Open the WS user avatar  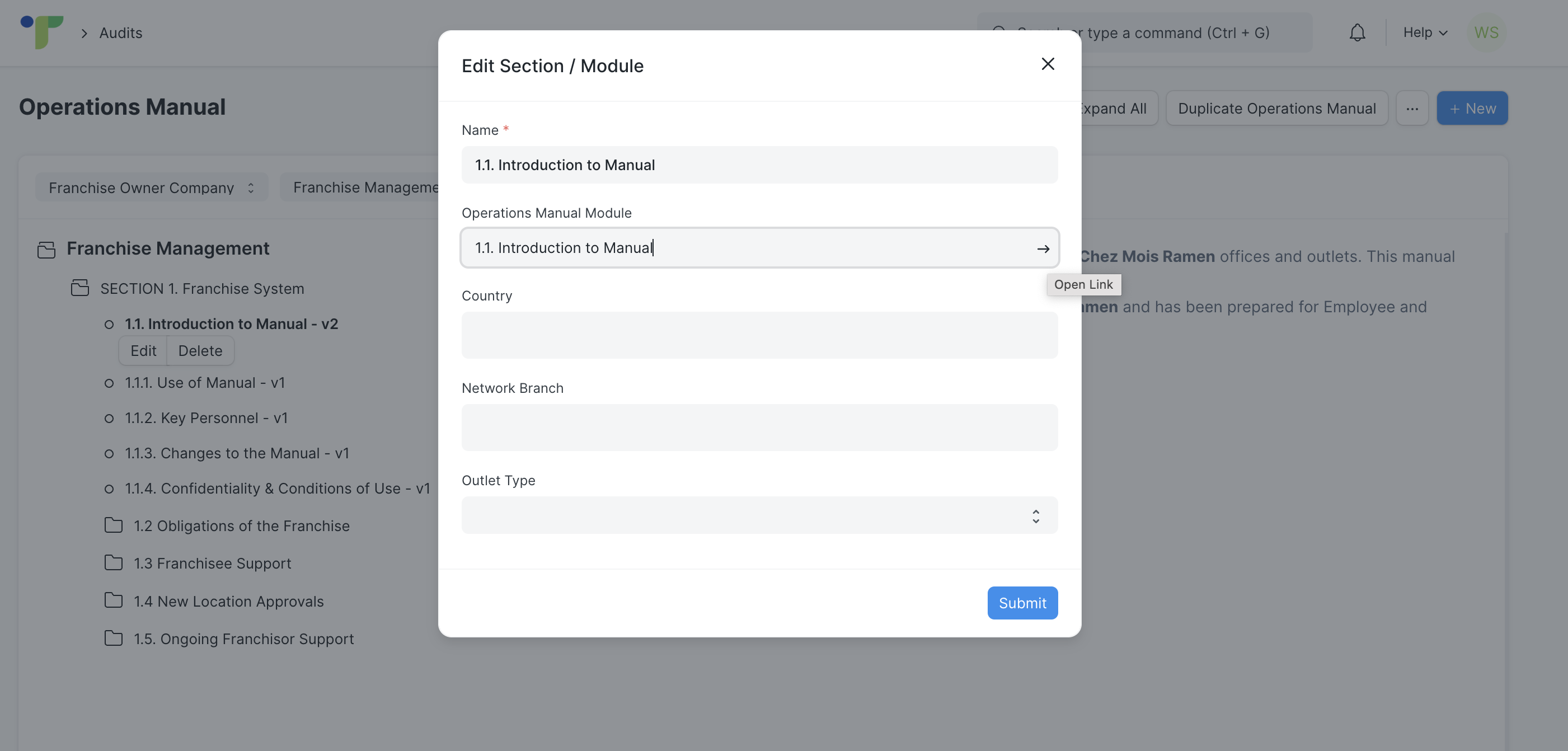coord(1486,33)
